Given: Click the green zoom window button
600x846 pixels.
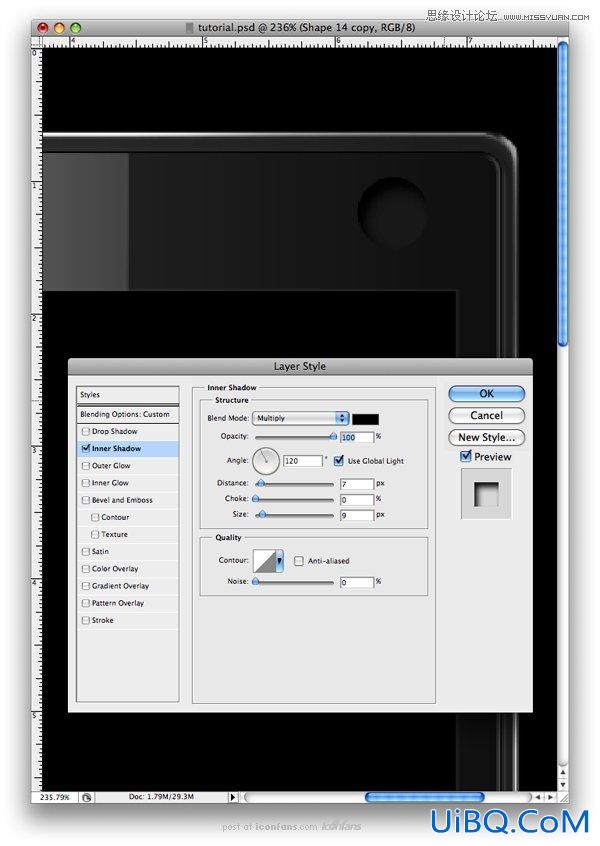Looking at the screenshot, I should pyautogui.click(x=75, y=28).
